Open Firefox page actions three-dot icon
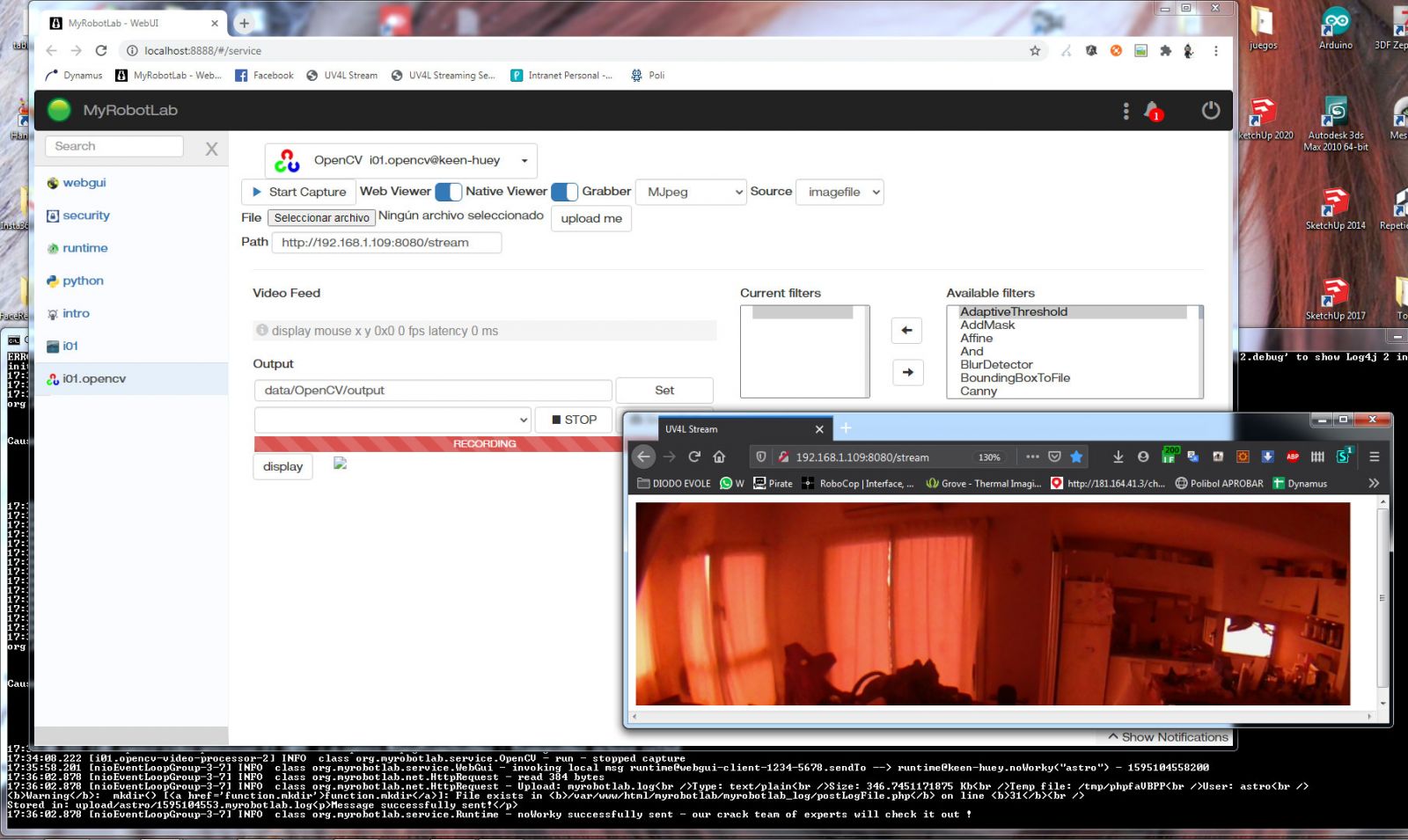Image resolution: width=1408 pixels, height=840 pixels. 1032,457
